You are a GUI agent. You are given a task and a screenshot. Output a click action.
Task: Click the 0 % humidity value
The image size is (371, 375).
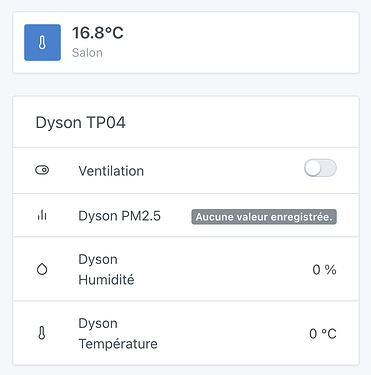(324, 269)
